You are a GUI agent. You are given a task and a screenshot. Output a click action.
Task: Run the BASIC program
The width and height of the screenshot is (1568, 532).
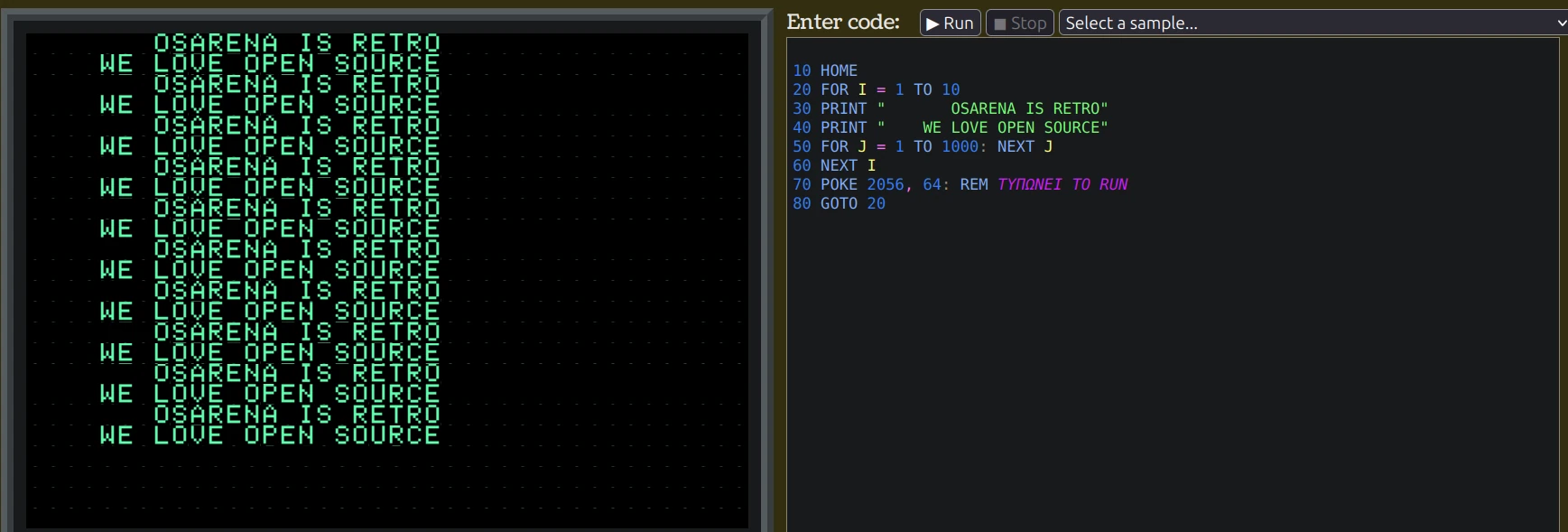(950, 23)
